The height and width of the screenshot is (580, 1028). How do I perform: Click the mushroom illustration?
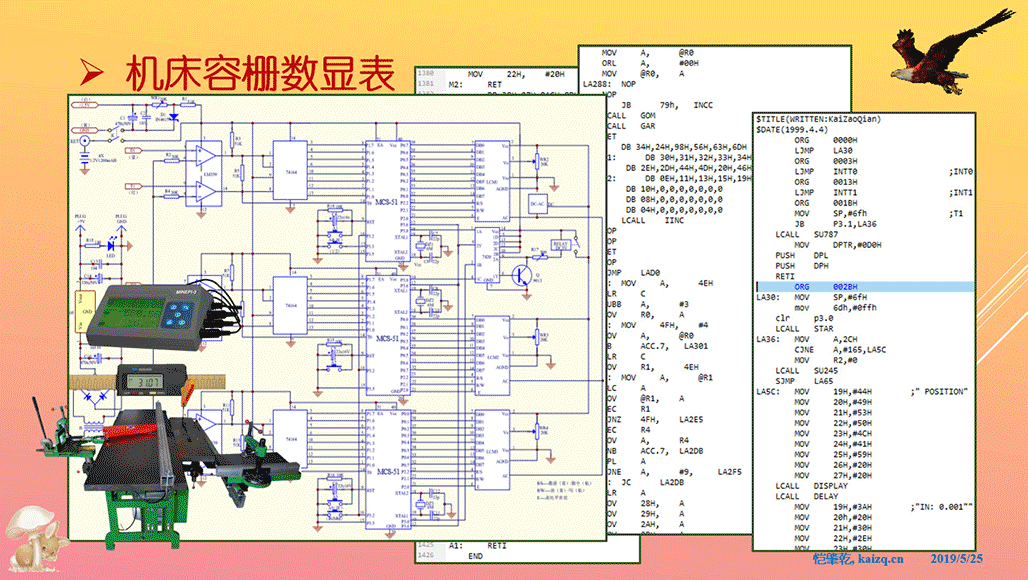click(x=37, y=537)
